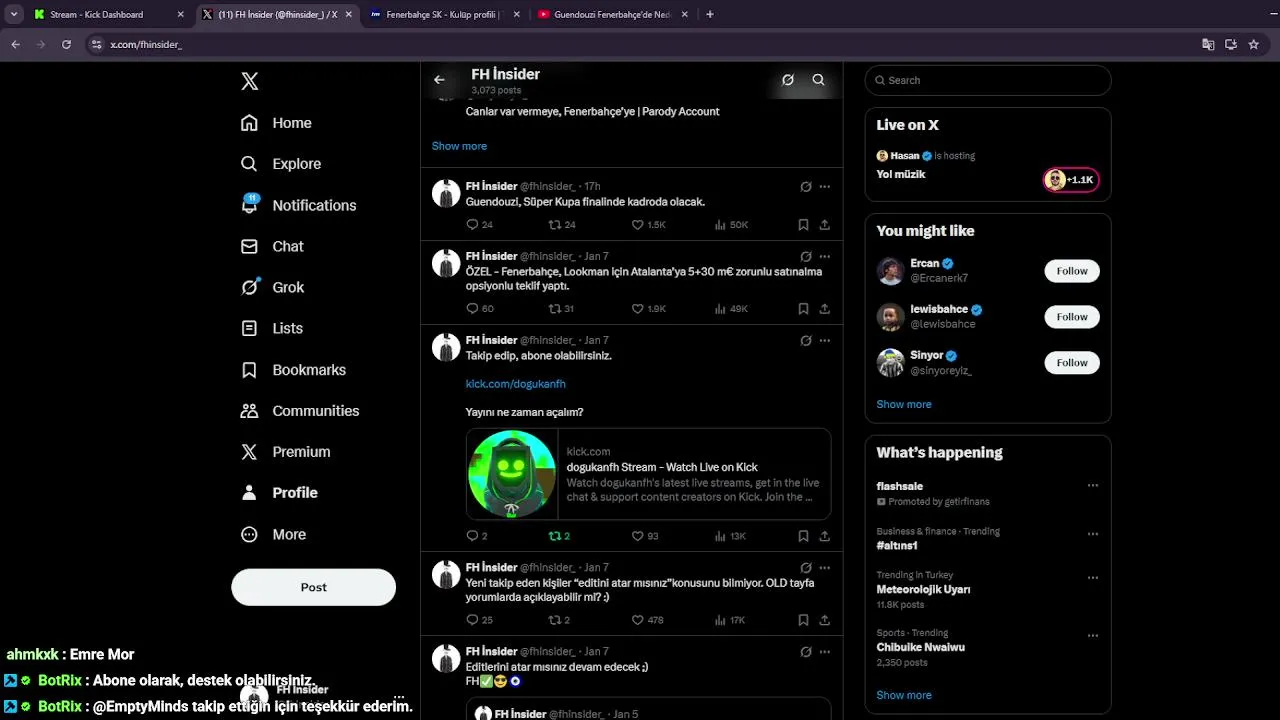Click Grok icon in profile header

(788, 80)
